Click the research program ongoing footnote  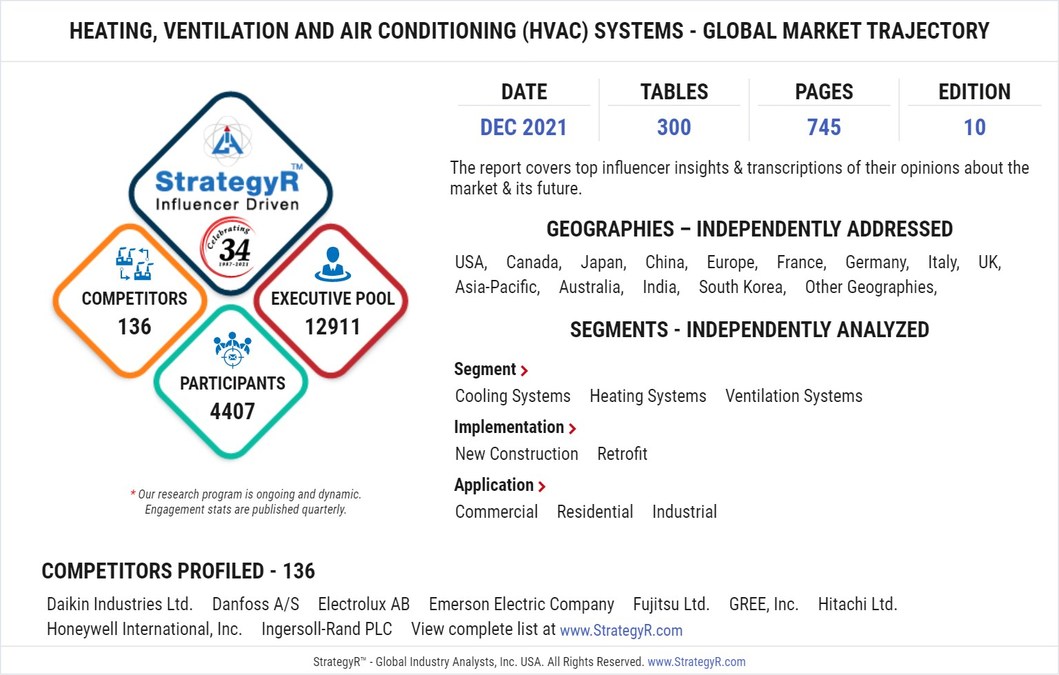(x=246, y=502)
